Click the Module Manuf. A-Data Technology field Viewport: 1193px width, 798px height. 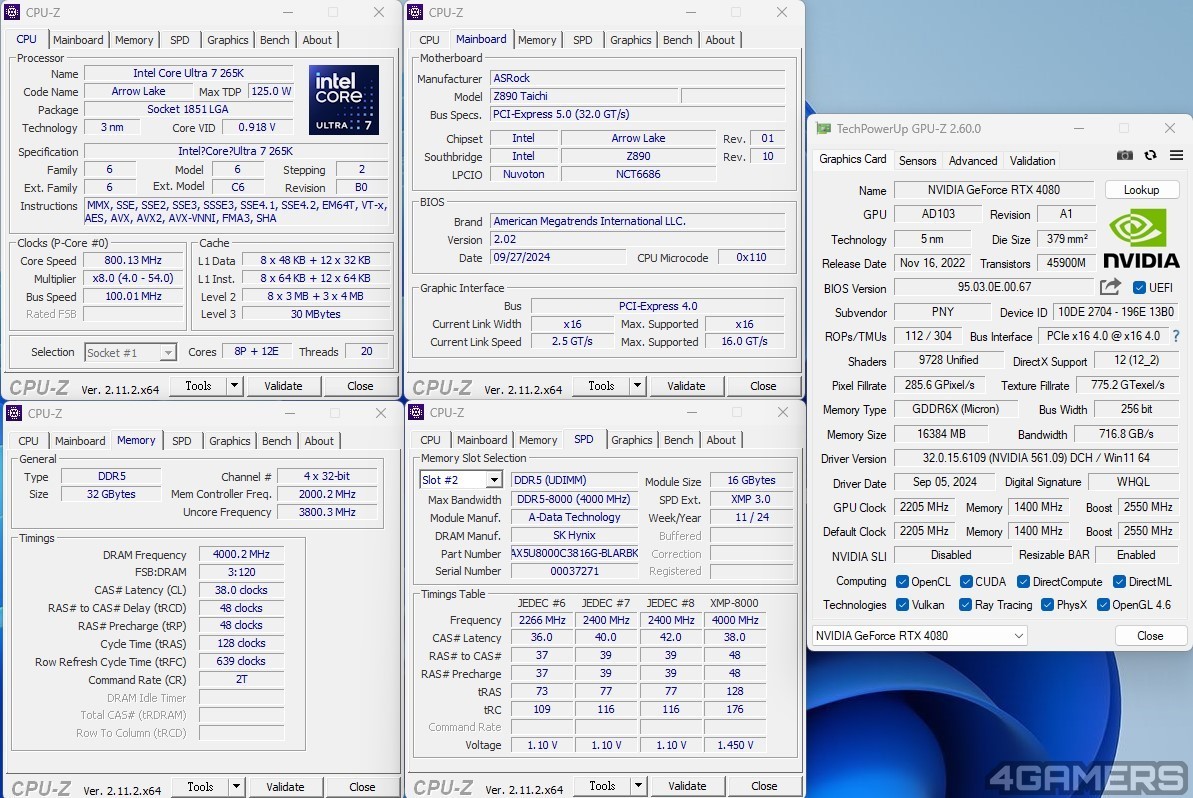click(x=574, y=517)
